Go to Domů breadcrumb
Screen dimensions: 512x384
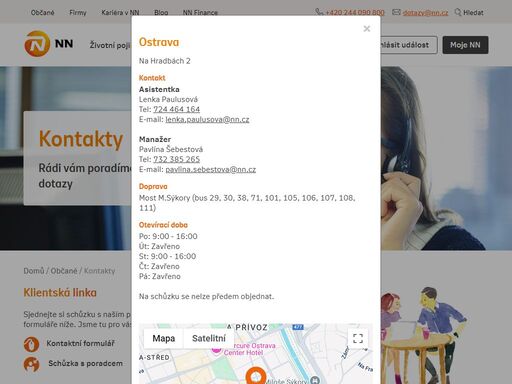pos(34,271)
